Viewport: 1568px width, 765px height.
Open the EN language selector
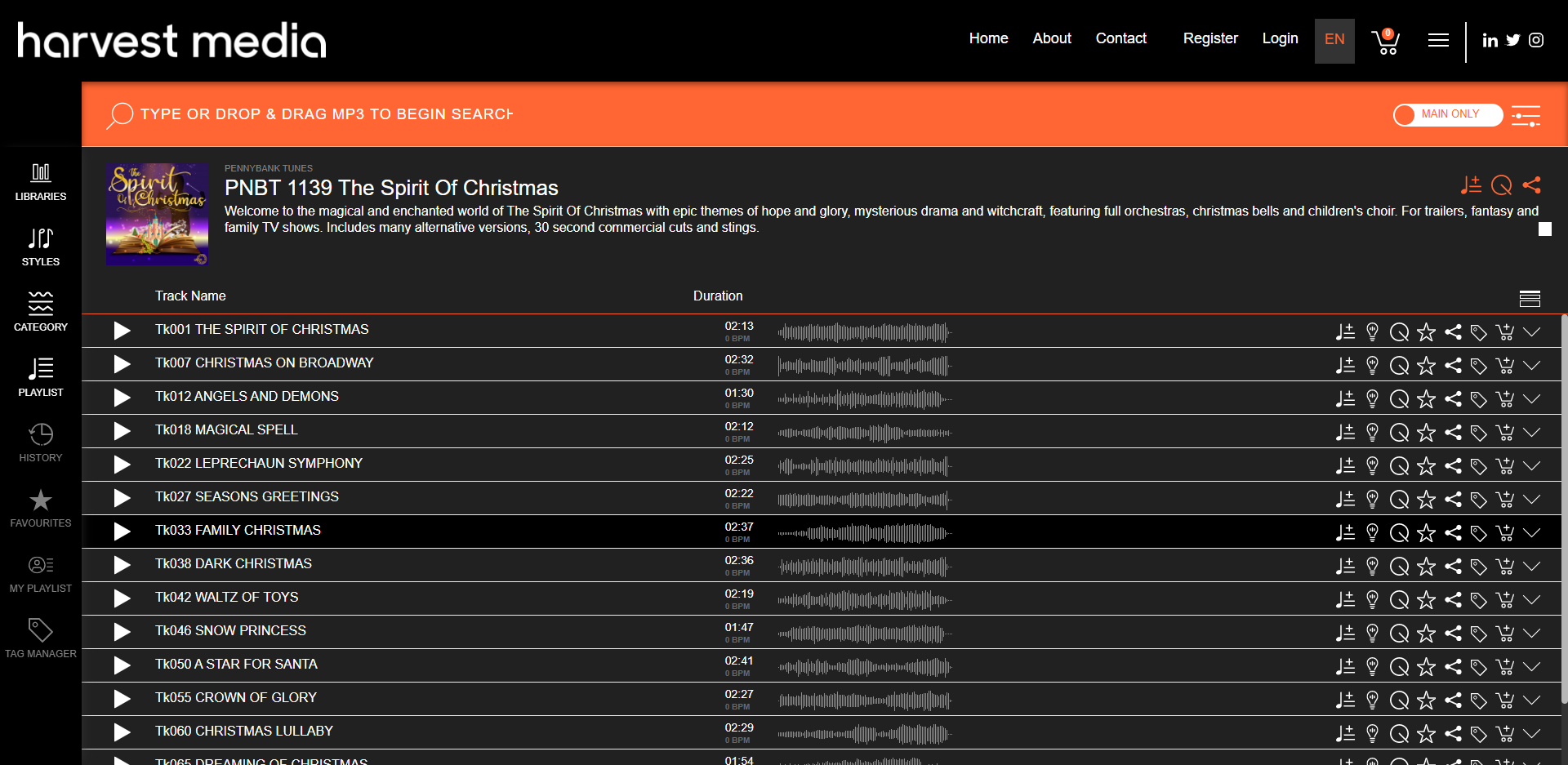click(x=1334, y=40)
